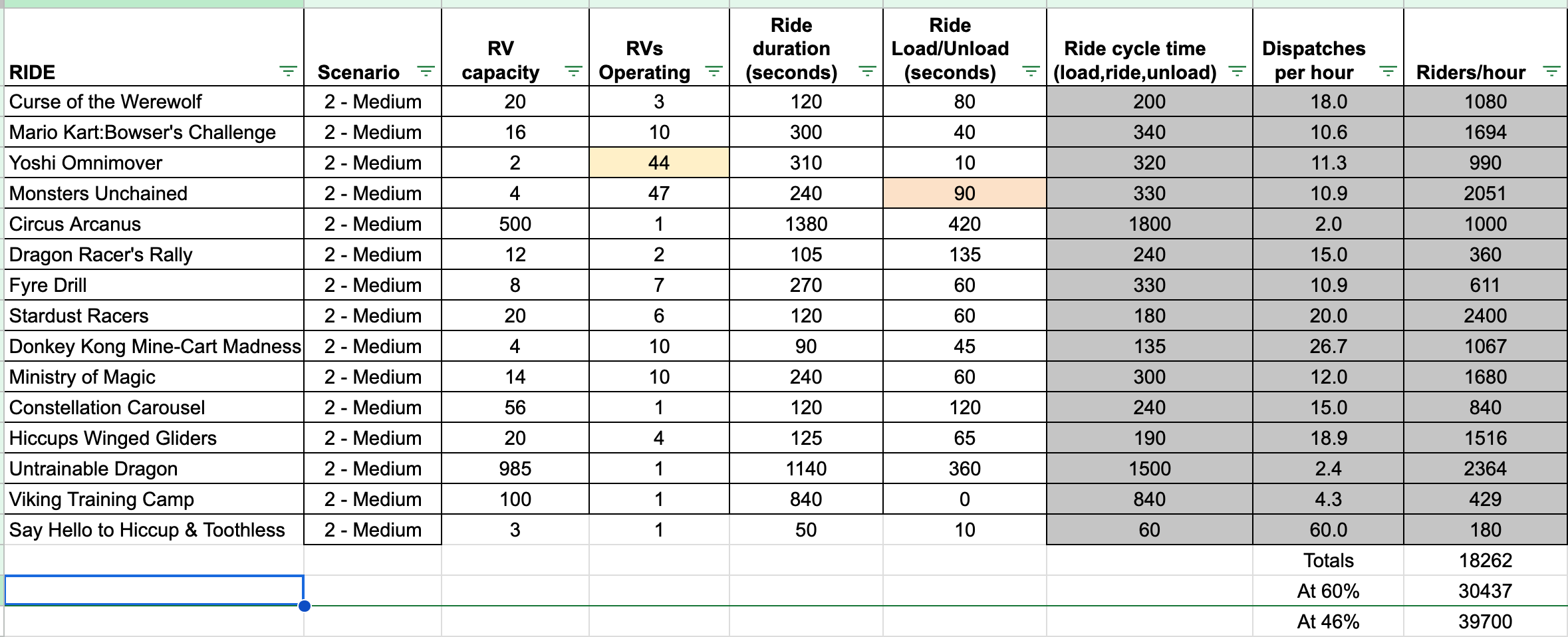1568x637 pixels.
Task: Open the filter icon in RIDE header
Action: pyautogui.click(x=288, y=71)
